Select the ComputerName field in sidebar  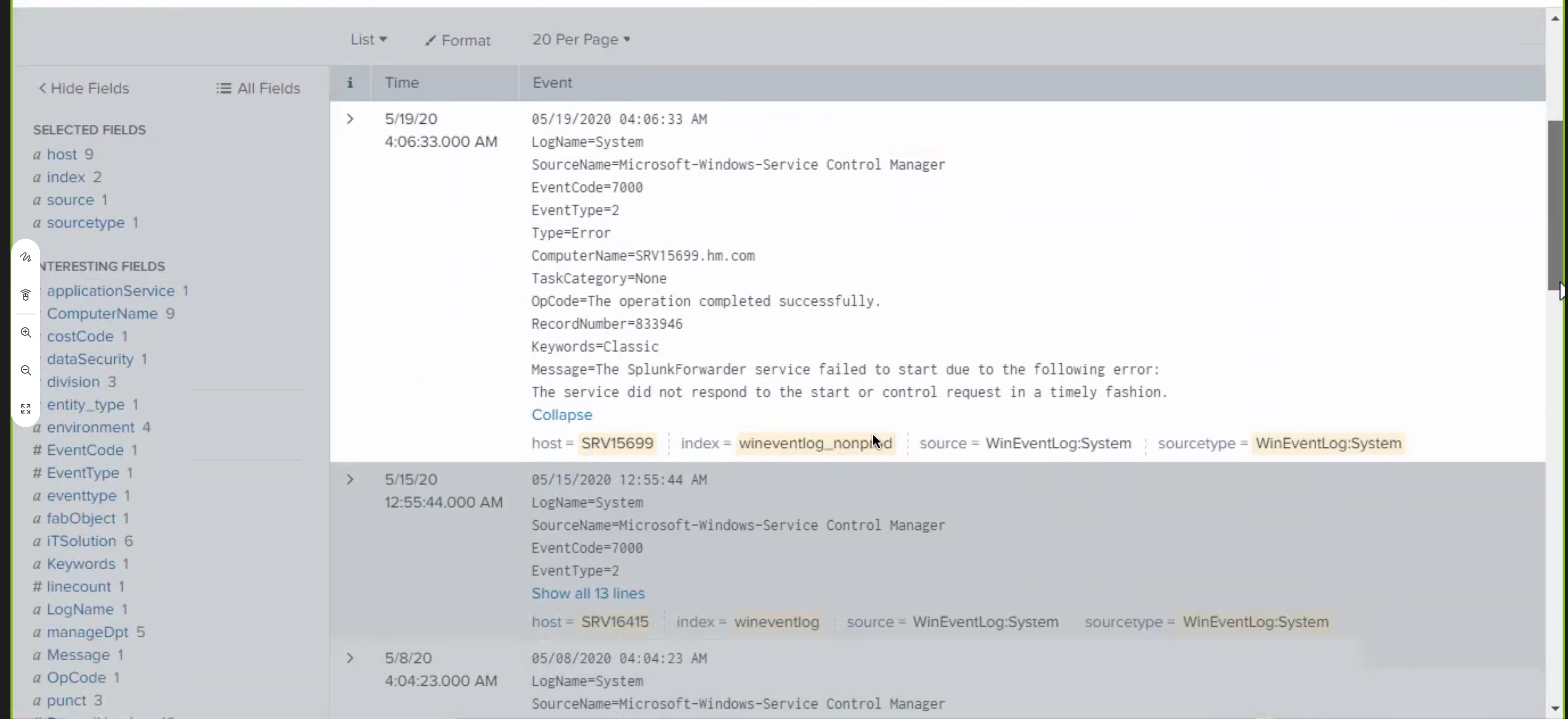pos(102,313)
